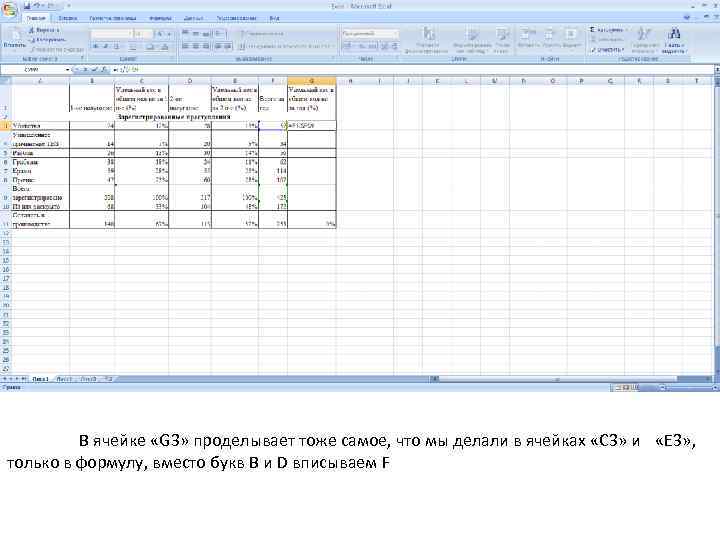Click the zoom slider in status bar
This screenshot has height=540, width=720.
pyautogui.click(x=687, y=388)
